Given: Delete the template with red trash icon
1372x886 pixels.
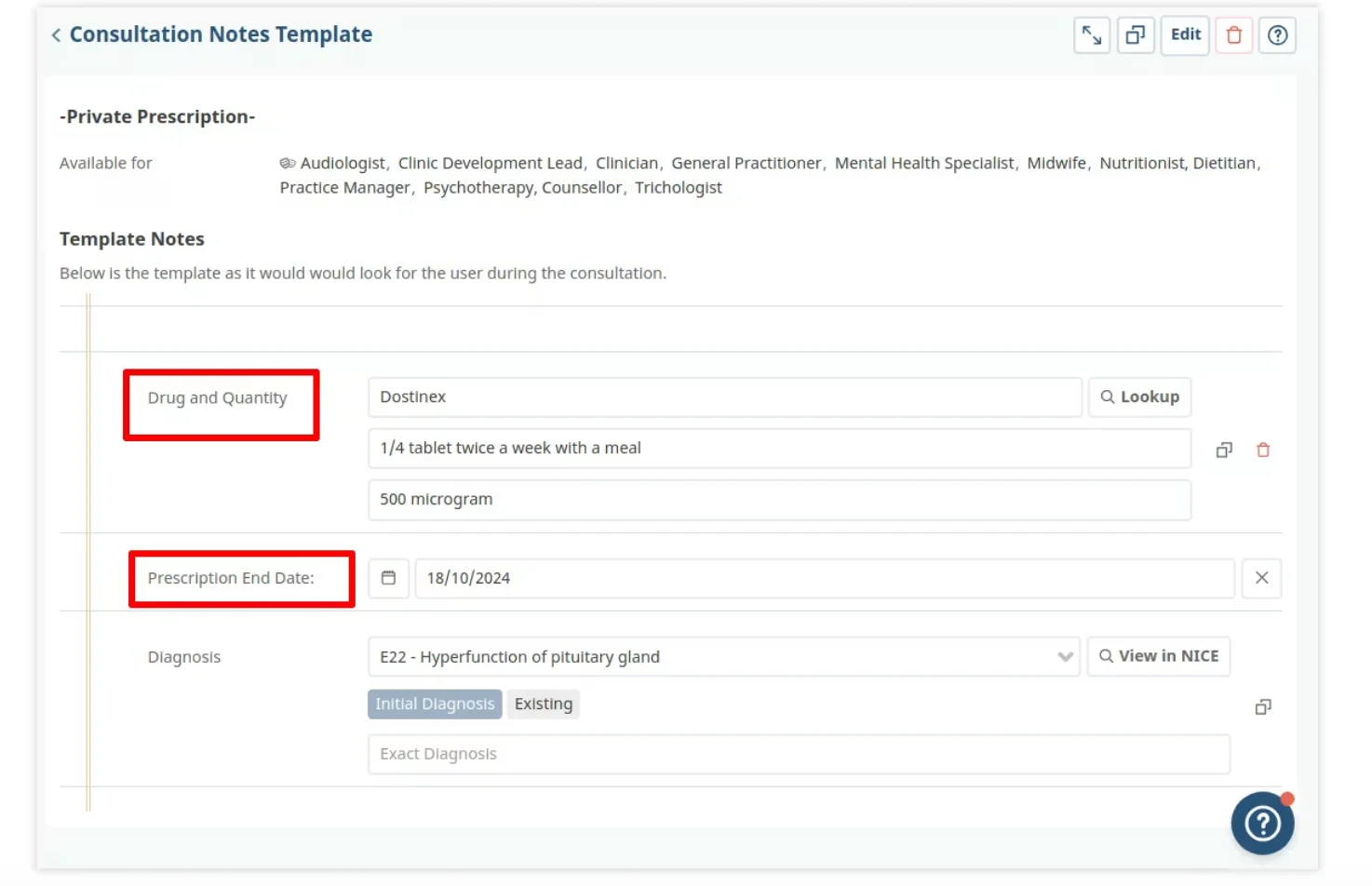Looking at the screenshot, I should click(x=1233, y=34).
